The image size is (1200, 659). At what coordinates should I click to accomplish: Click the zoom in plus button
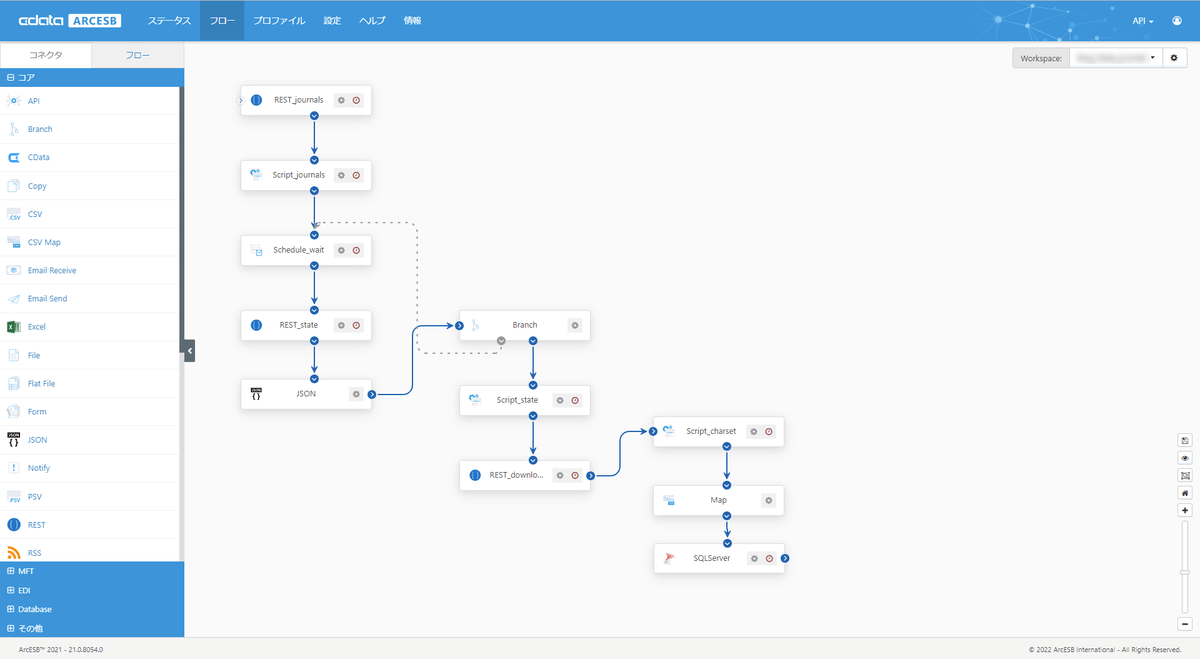[1185, 510]
